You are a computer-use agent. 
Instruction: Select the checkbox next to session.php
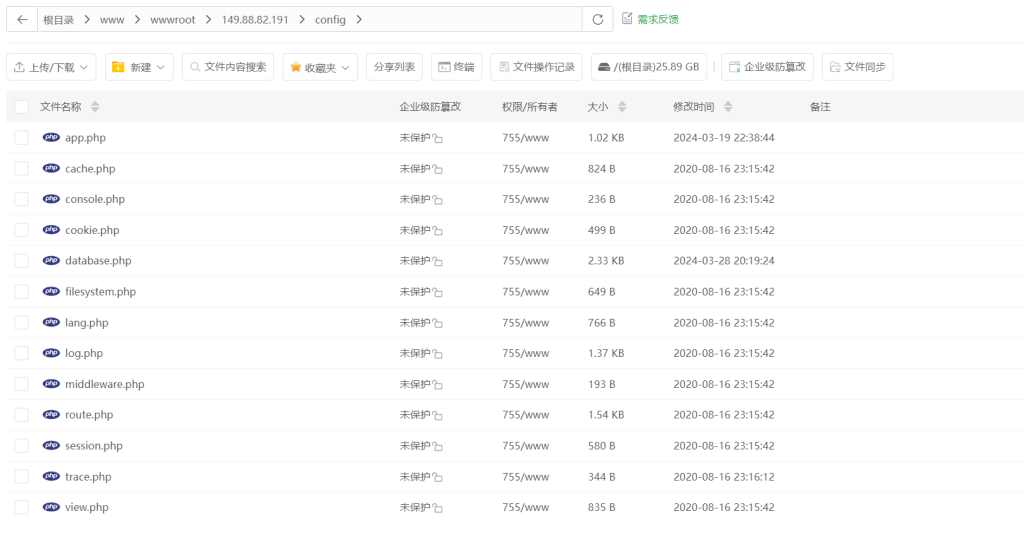[x=22, y=446]
